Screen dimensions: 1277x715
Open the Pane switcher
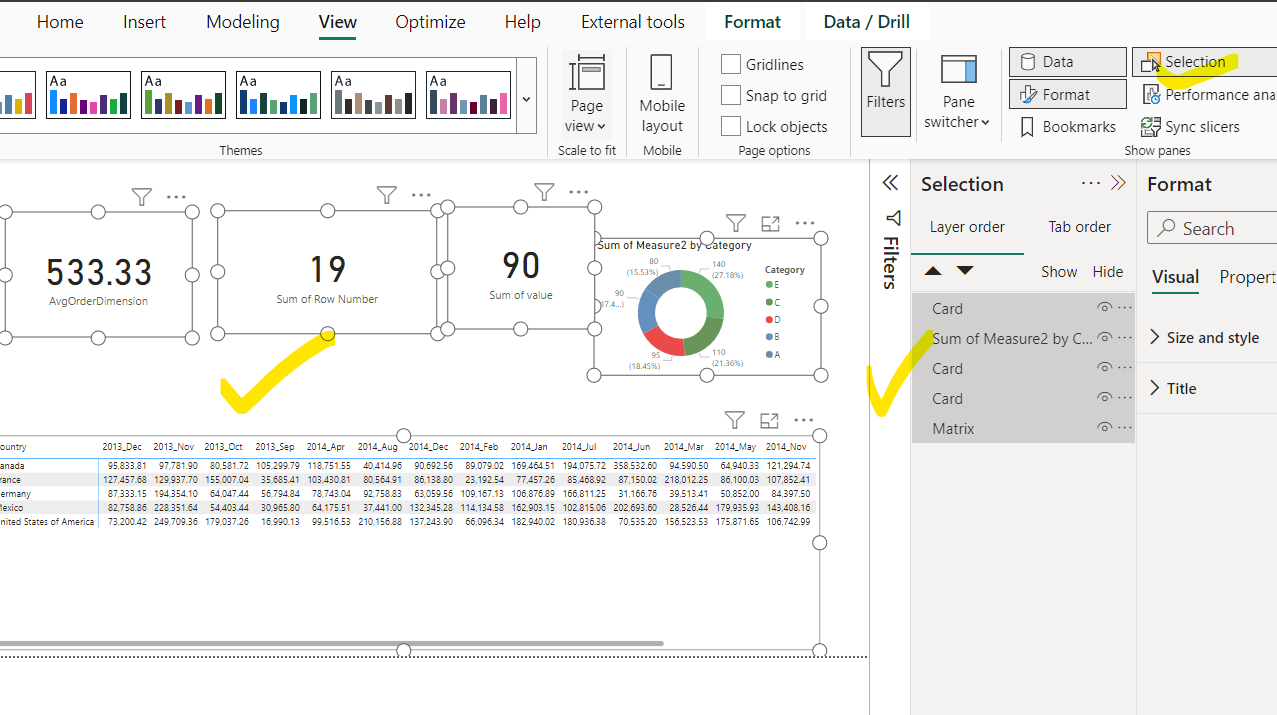tap(958, 92)
